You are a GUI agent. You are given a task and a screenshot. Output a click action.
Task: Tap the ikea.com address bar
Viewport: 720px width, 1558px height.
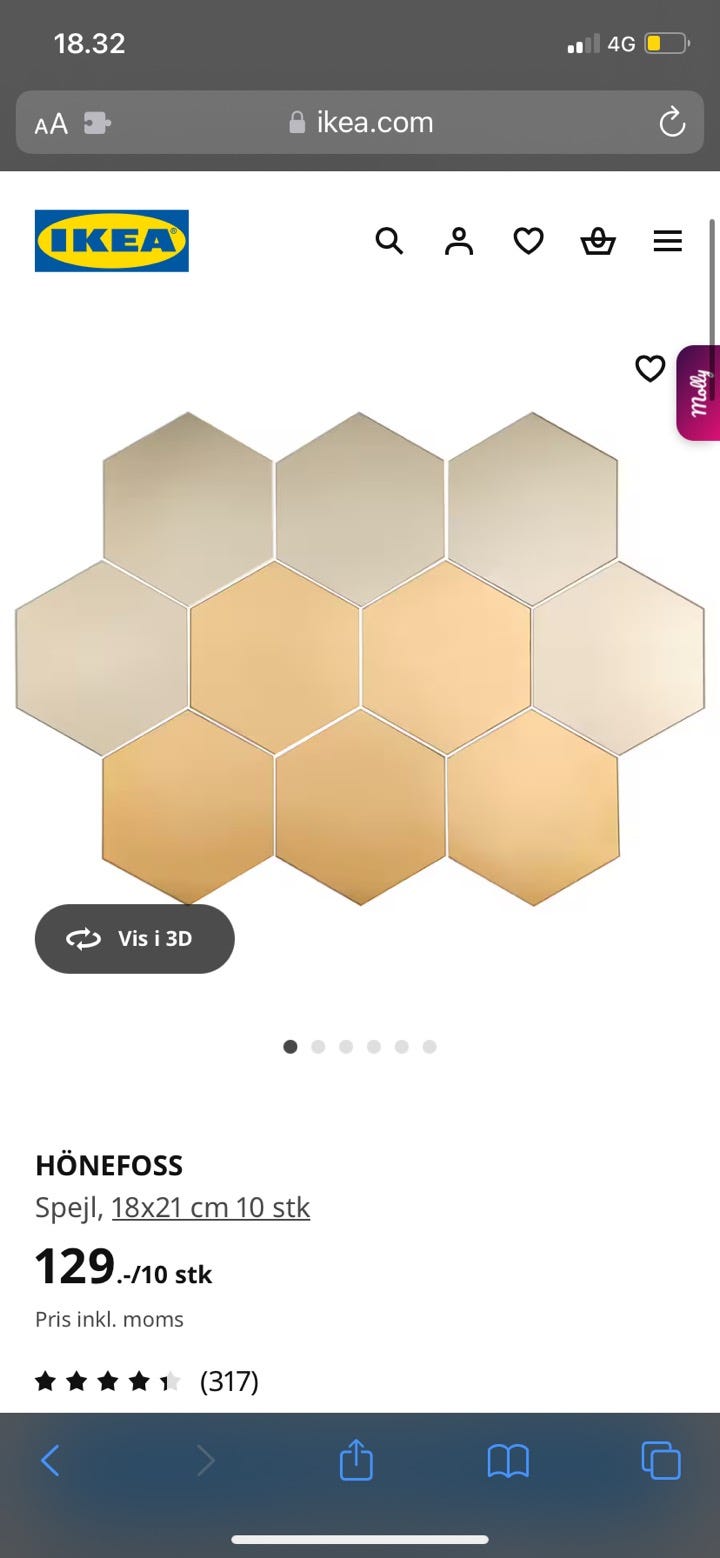[x=360, y=123]
